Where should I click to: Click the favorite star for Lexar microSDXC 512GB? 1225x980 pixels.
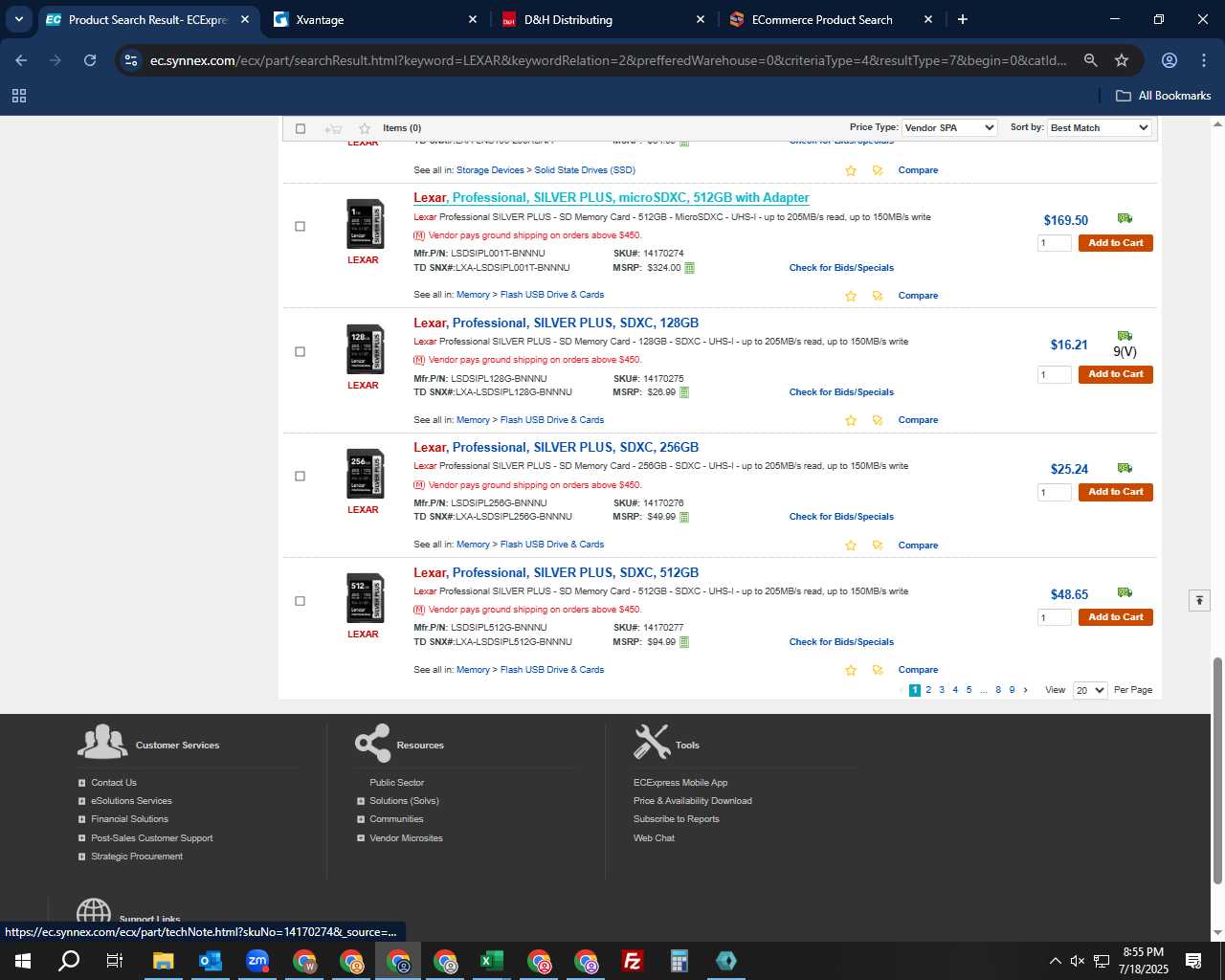click(851, 296)
